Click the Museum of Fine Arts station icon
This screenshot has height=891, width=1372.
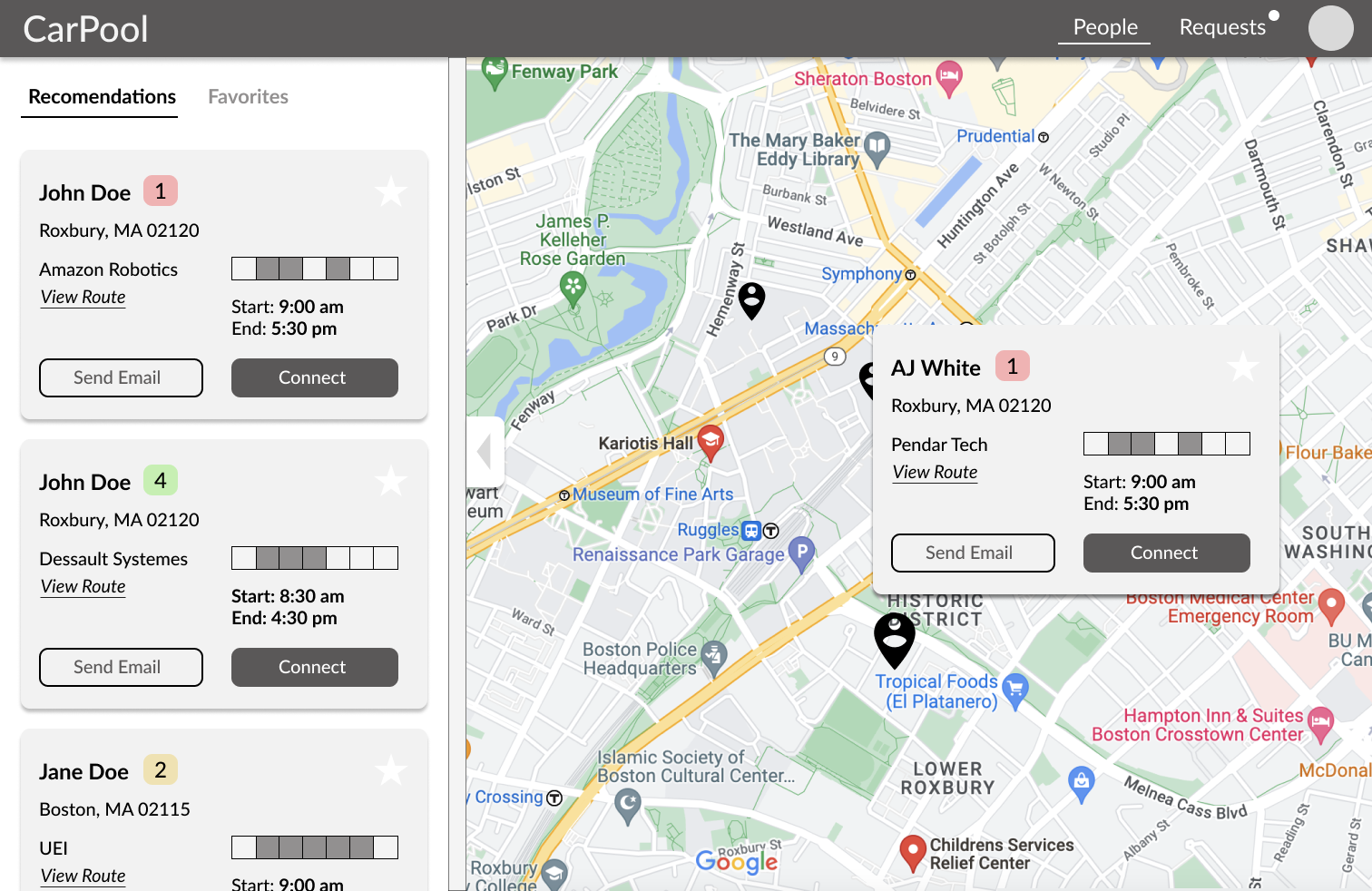click(x=564, y=495)
